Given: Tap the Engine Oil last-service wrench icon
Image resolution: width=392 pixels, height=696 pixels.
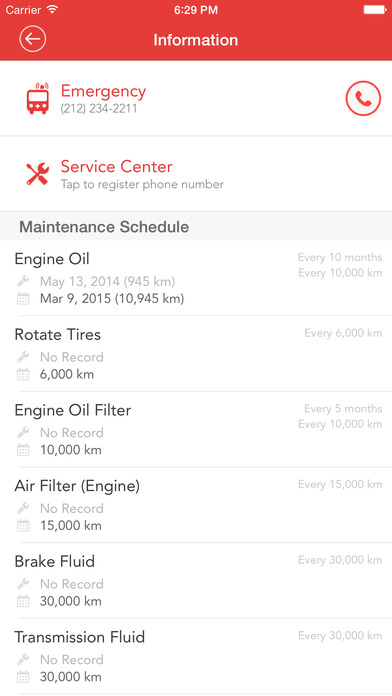Looking at the screenshot, I should (23, 281).
